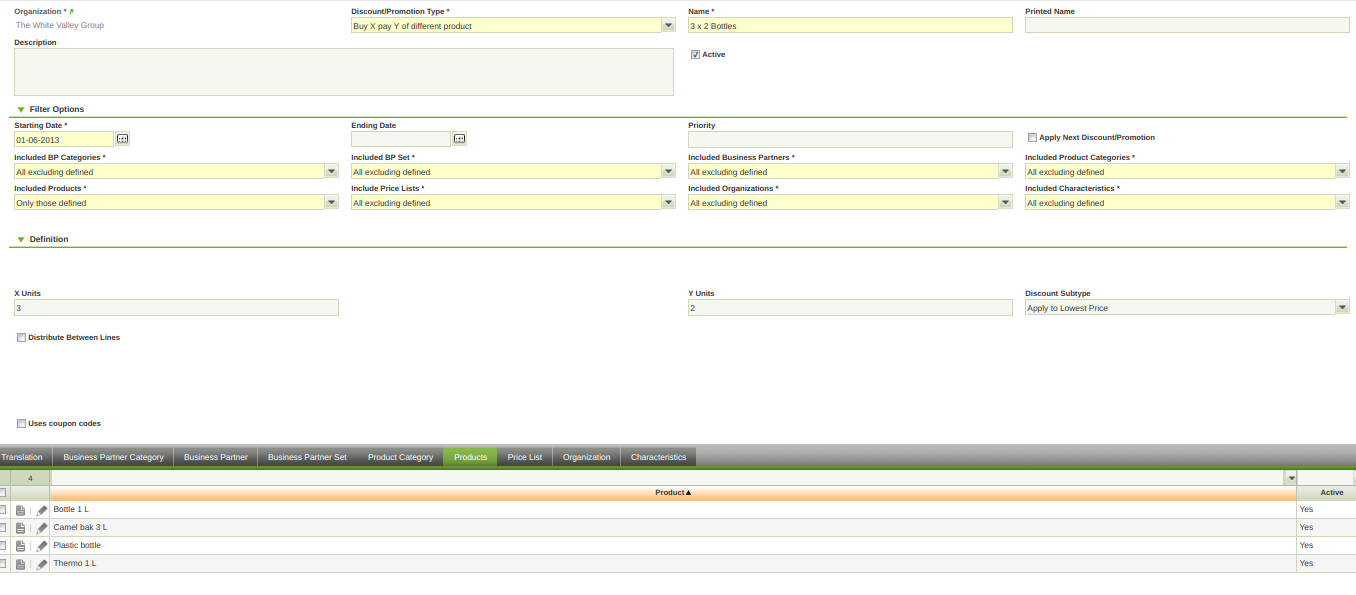1356x595 pixels.
Task: Click the Plastic bottle product name
Action: tap(77, 546)
